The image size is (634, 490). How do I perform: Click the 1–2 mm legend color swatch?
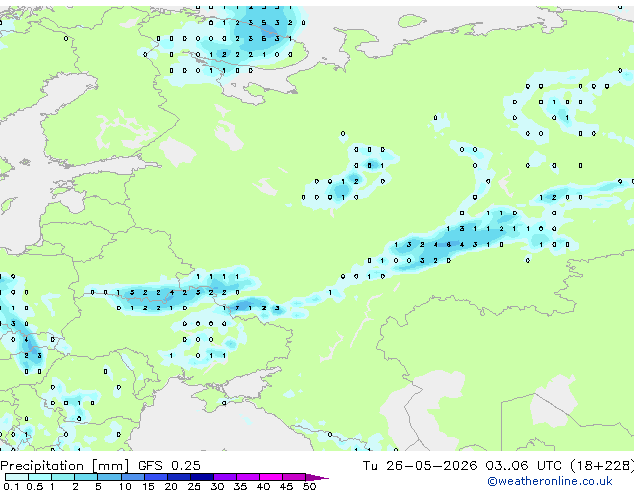click(x=63, y=477)
